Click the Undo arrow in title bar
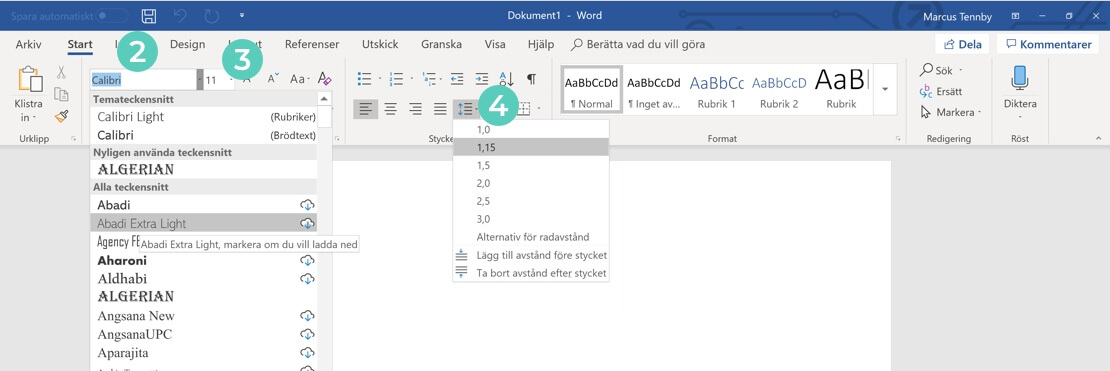This screenshot has width=1110, height=371. coord(181,16)
